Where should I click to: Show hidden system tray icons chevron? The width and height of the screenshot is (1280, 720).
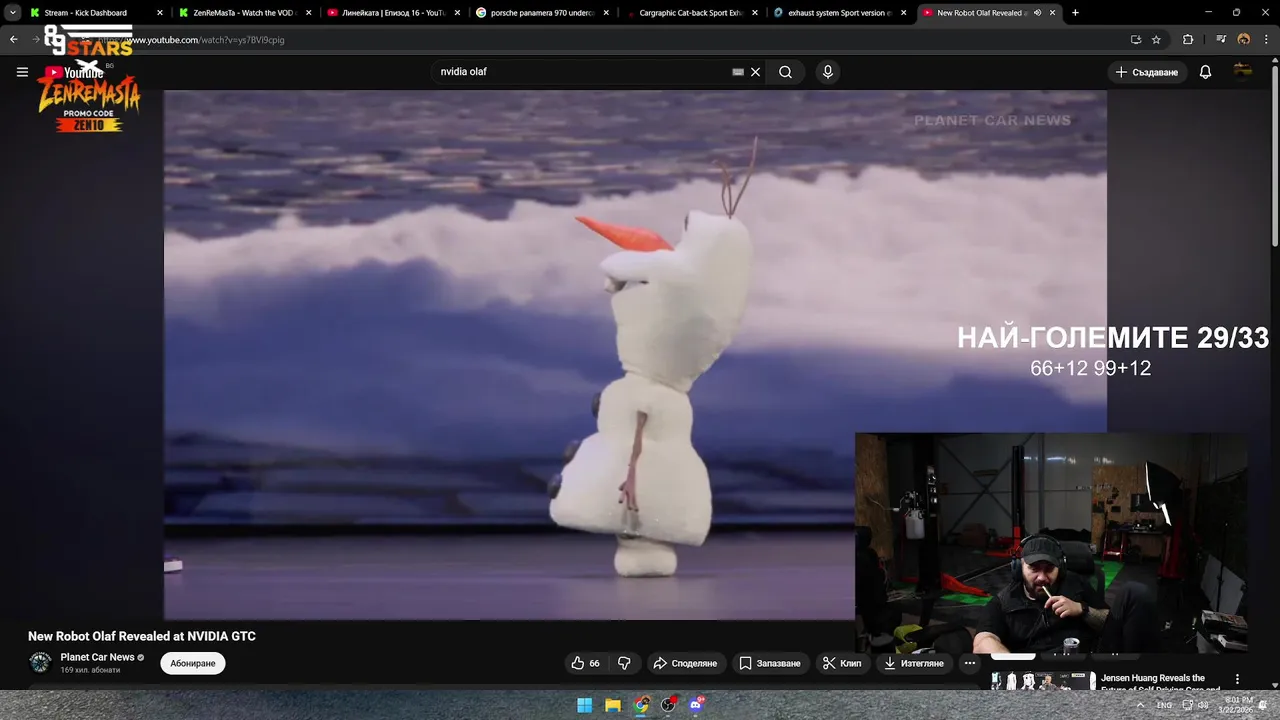1140,705
